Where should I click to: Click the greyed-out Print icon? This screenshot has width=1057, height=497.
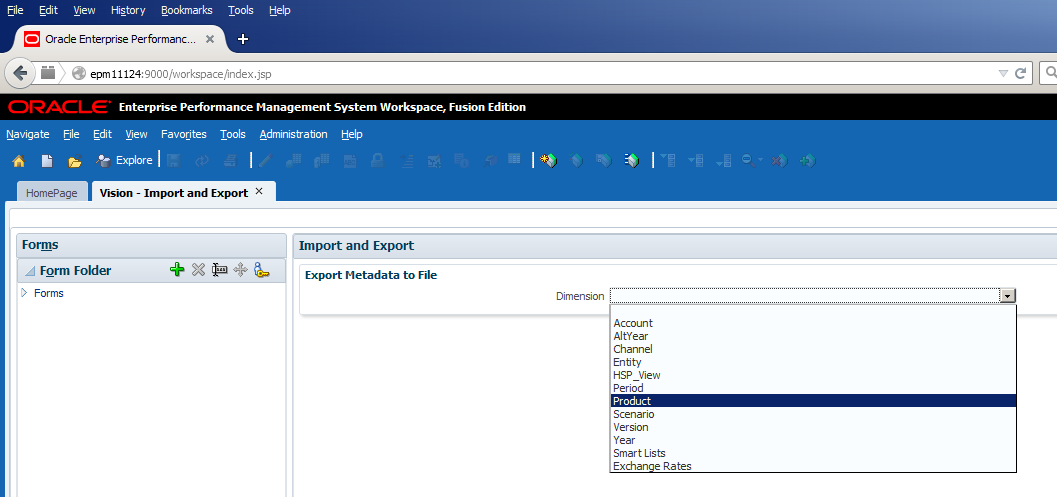coord(231,160)
